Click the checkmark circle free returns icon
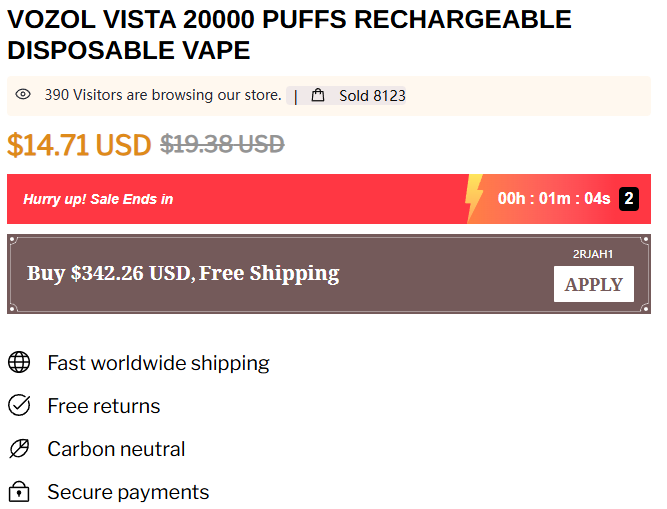Viewport: 667px width, 509px height. (19, 406)
